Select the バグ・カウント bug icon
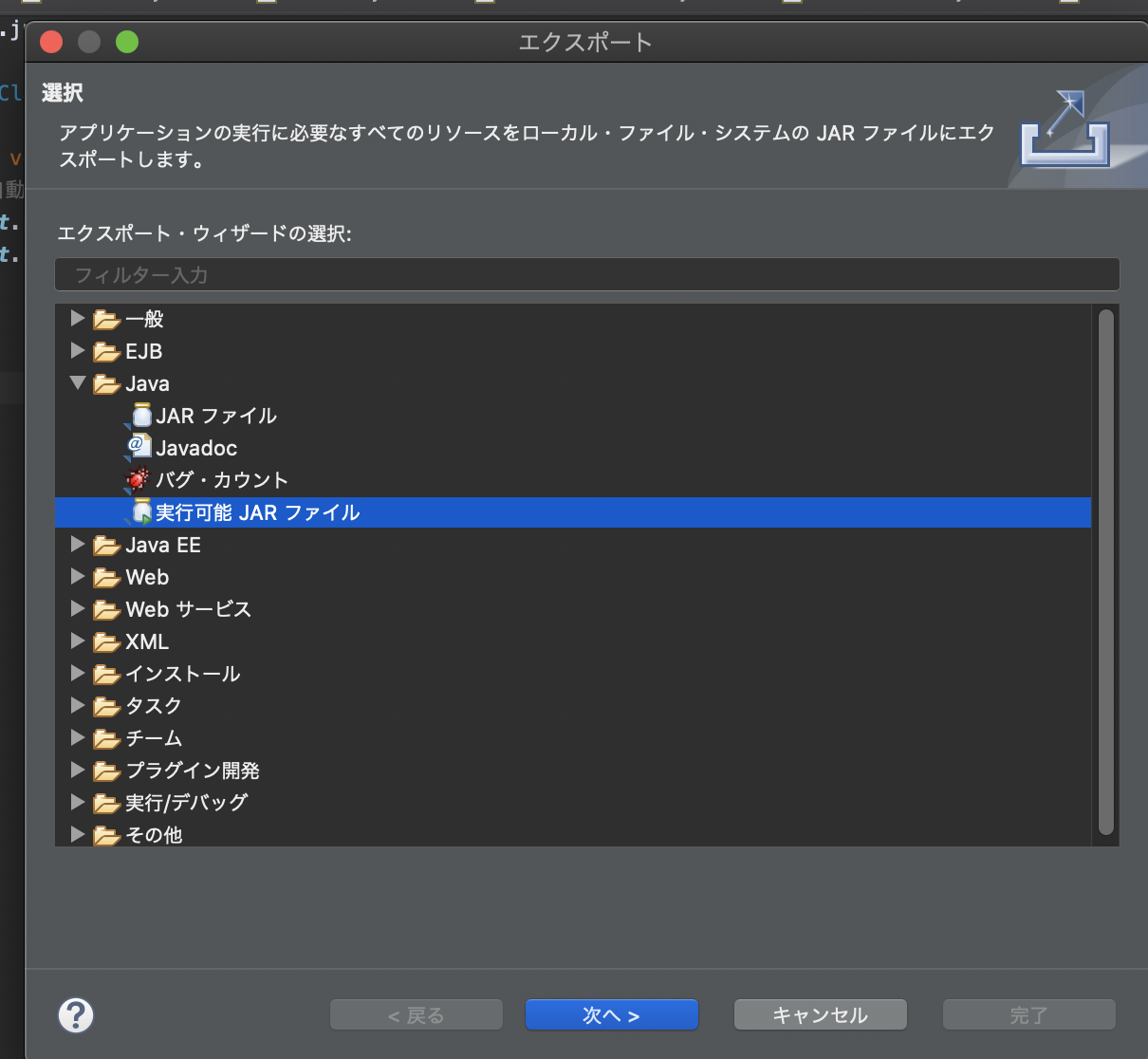The width and height of the screenshot is (1148, 1059). 138,479
